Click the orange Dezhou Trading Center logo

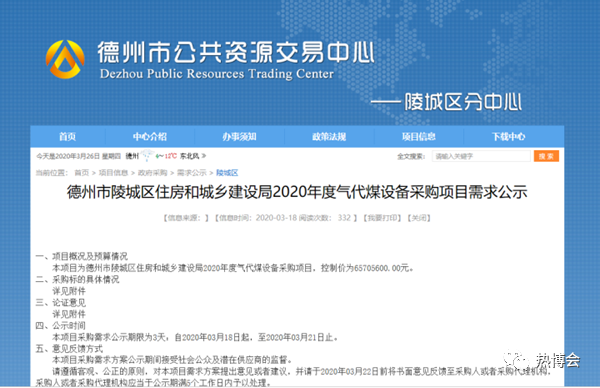tap(65, 59)
